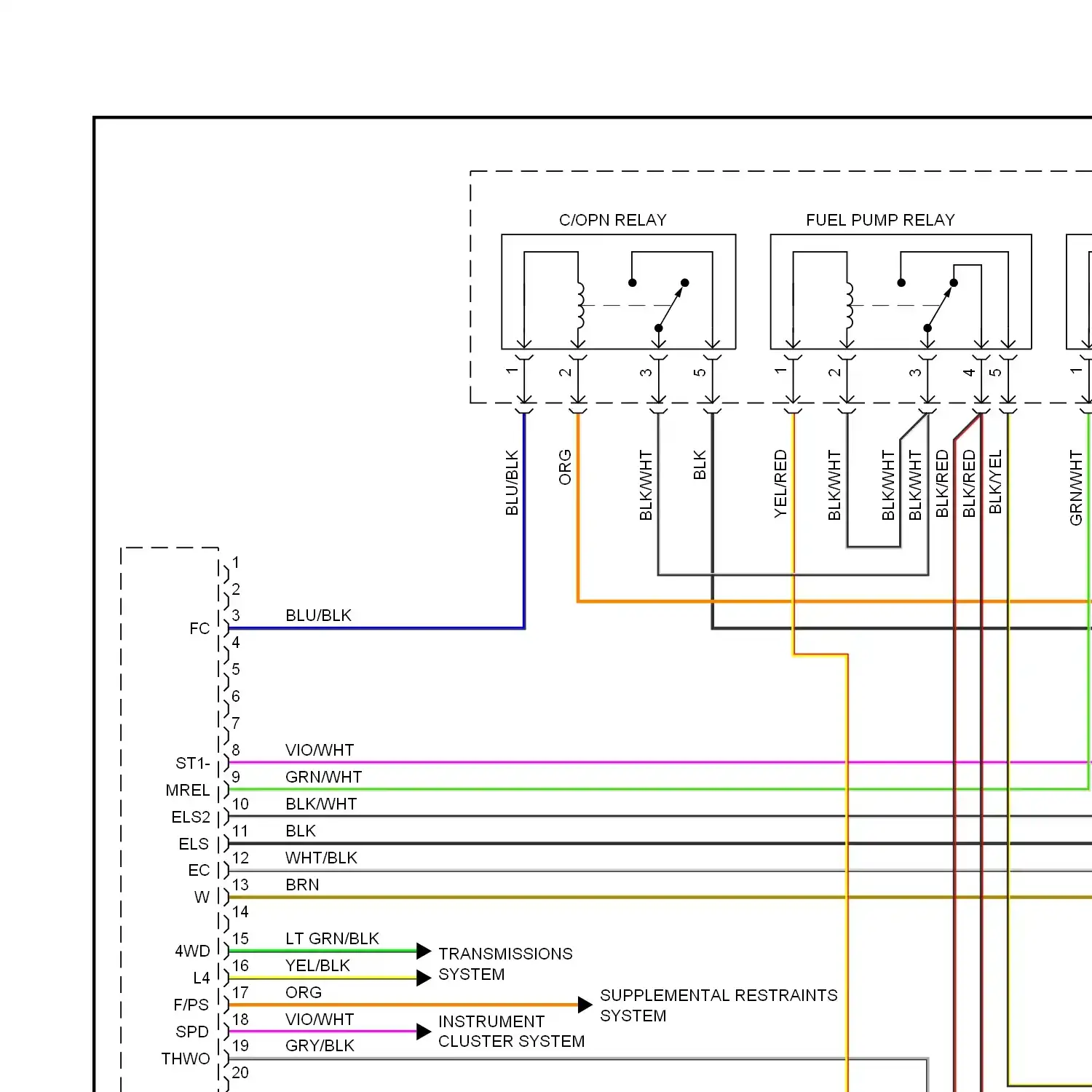
Task: Select the SUPPLEMENTAL RESTRAINTS SYSTEM reference label
Action: coord(719,1005)
